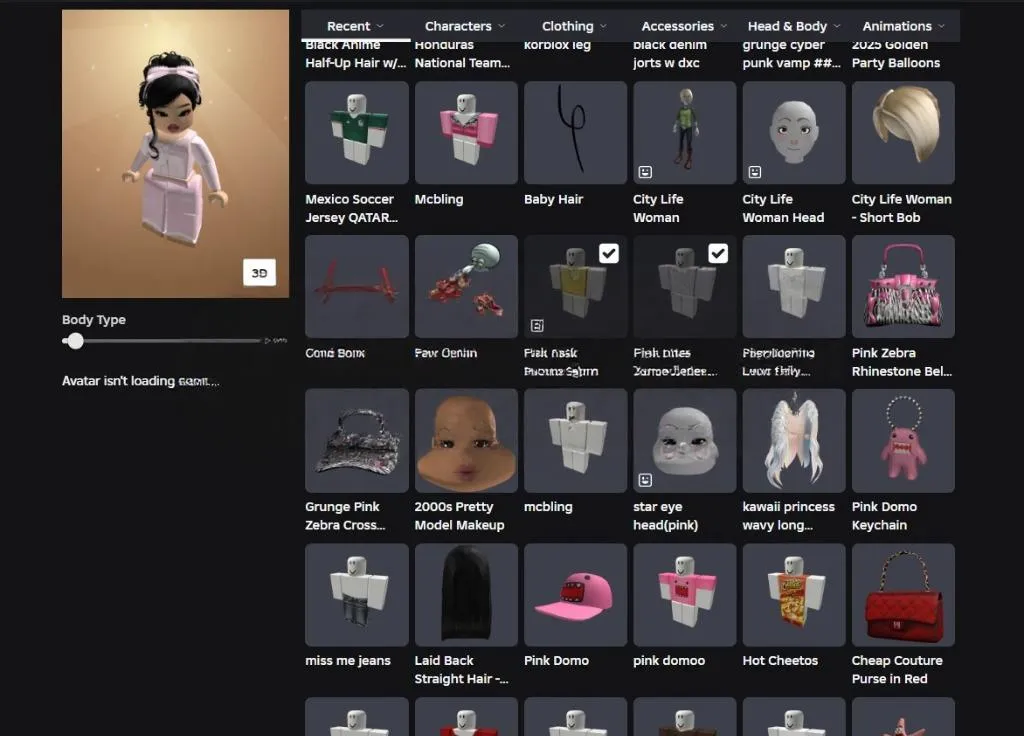Viewport: 1024px width, 736px height.
Task: Toggle the 3D avatar view button
Action: [x=259, y=273]
